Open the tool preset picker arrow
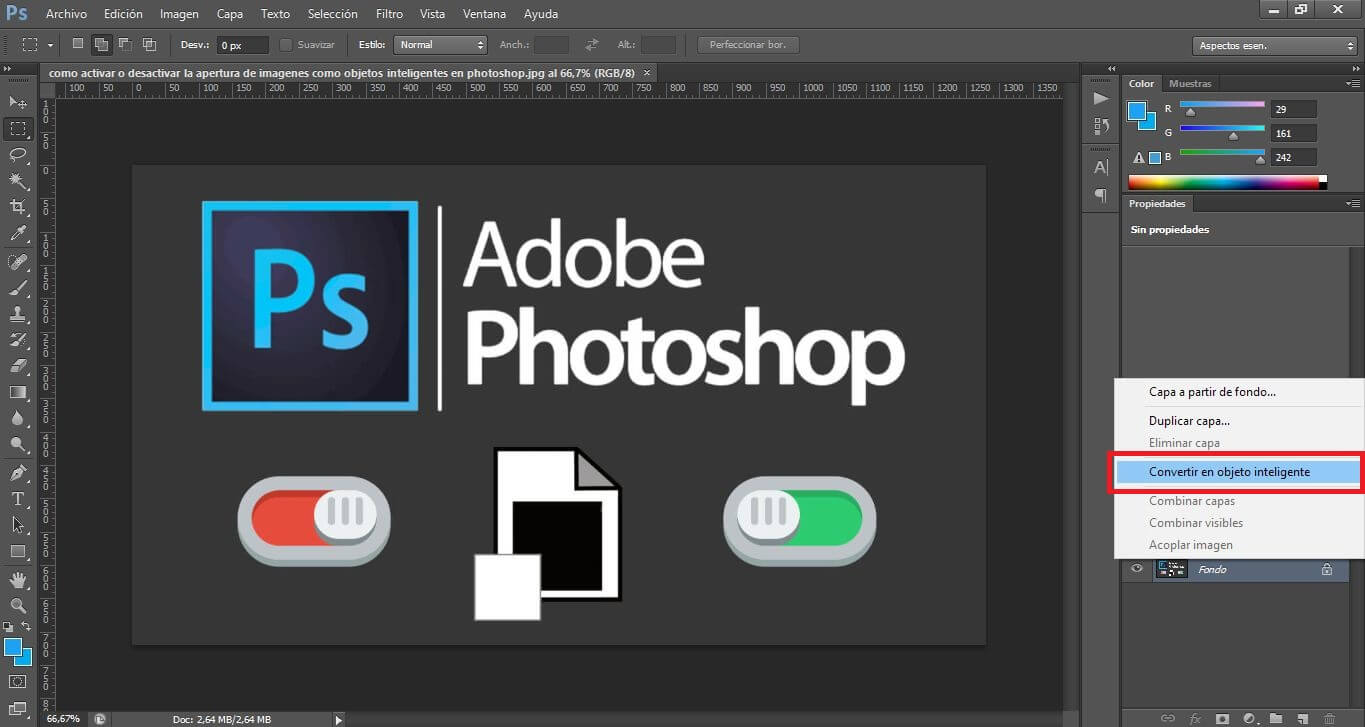 coord(51,45)
